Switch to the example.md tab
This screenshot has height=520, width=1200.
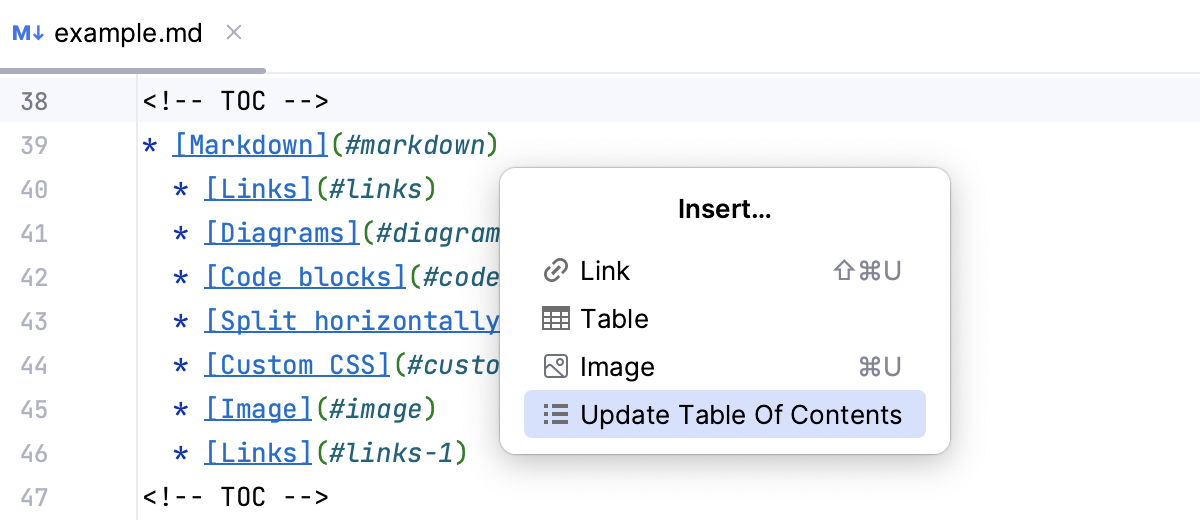point(128,33)
